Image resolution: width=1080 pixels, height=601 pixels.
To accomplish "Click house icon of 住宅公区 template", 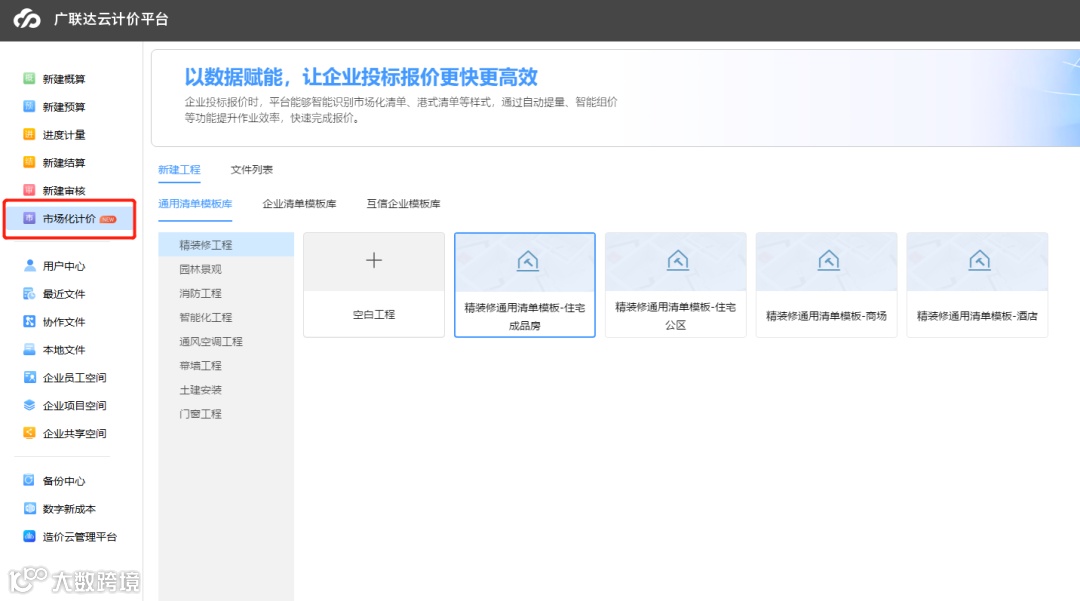I will tap(678, 260).
